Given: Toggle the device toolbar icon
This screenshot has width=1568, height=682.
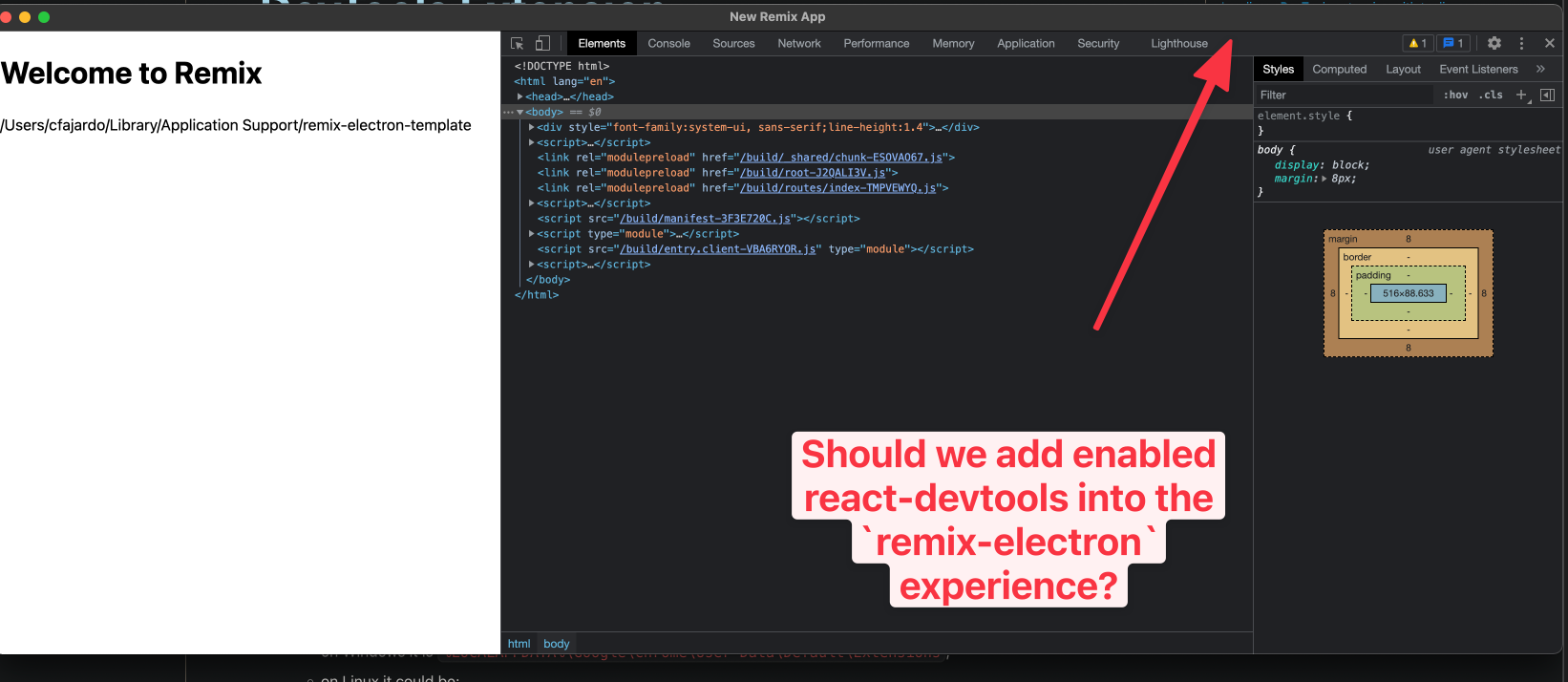Looking at the screenshot, I should tap(542, 43).
